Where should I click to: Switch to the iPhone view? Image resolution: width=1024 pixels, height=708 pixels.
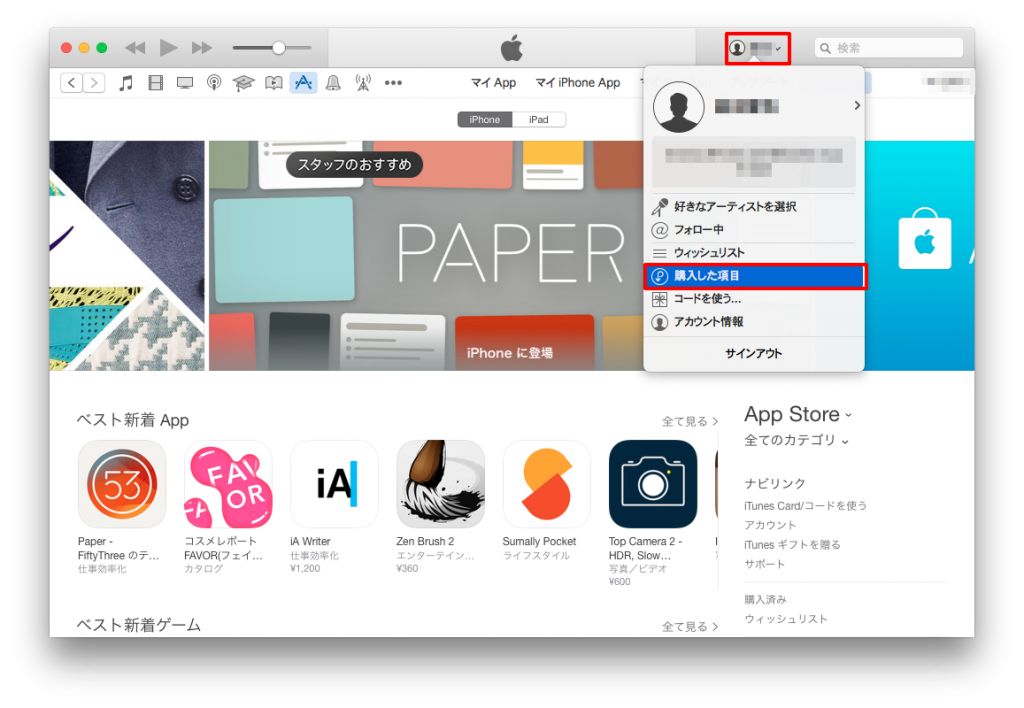coord(484,119)
